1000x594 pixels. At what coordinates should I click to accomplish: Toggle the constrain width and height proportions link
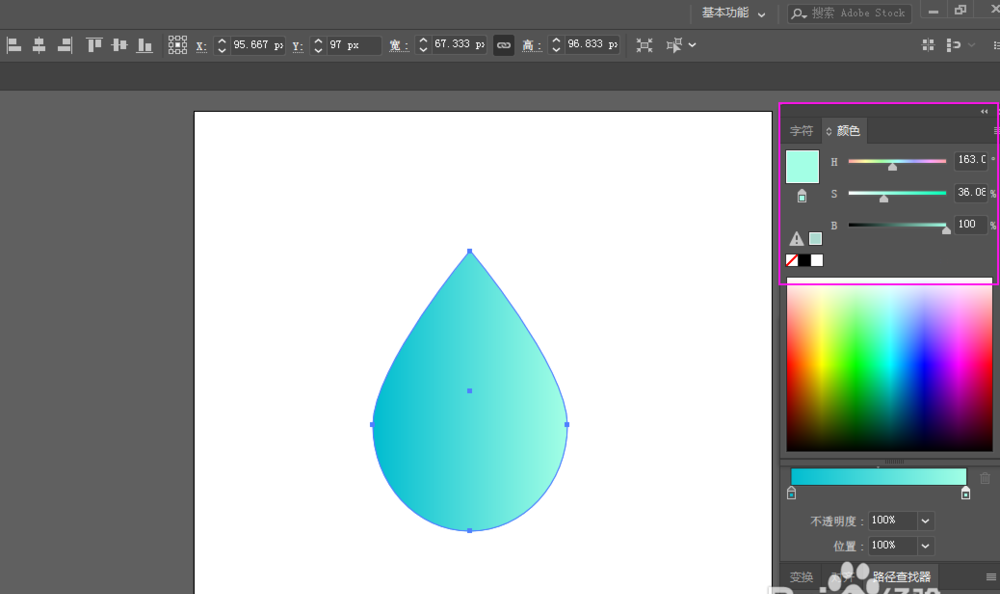504,45
